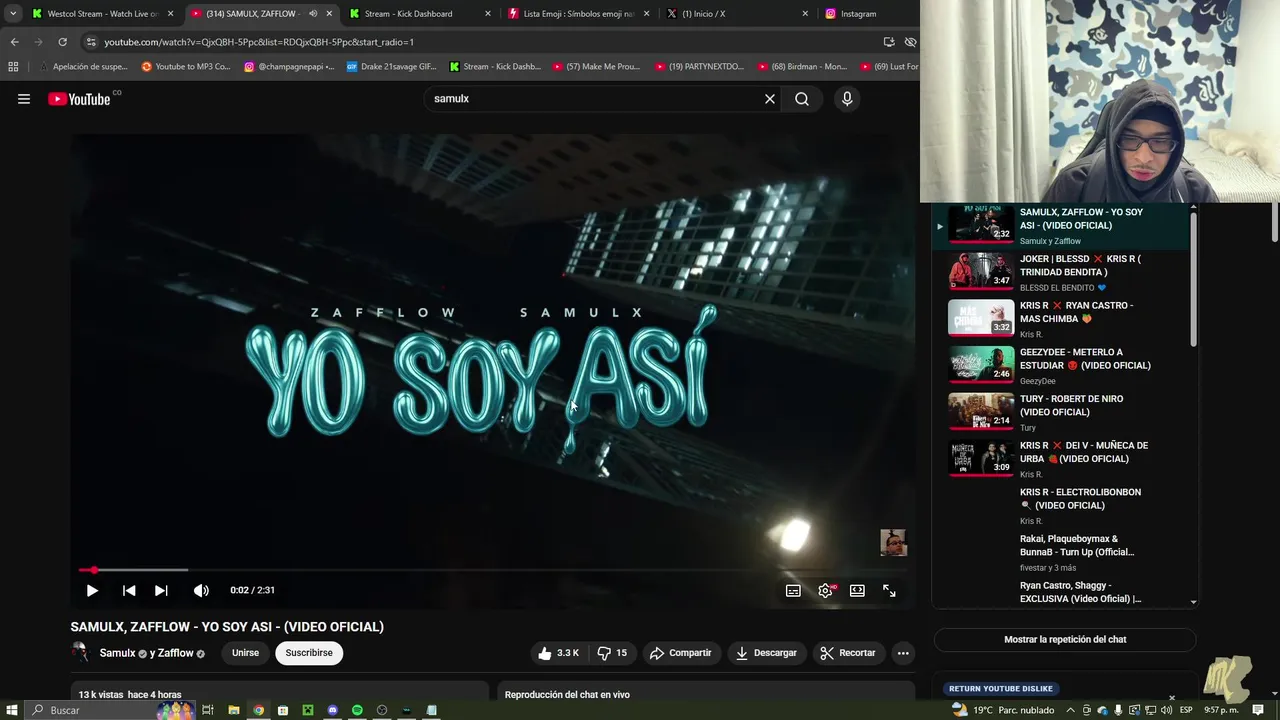Screen dimensions: 1280x720
Task: Run search with magnifying glass button
Action: pos(802,99)
